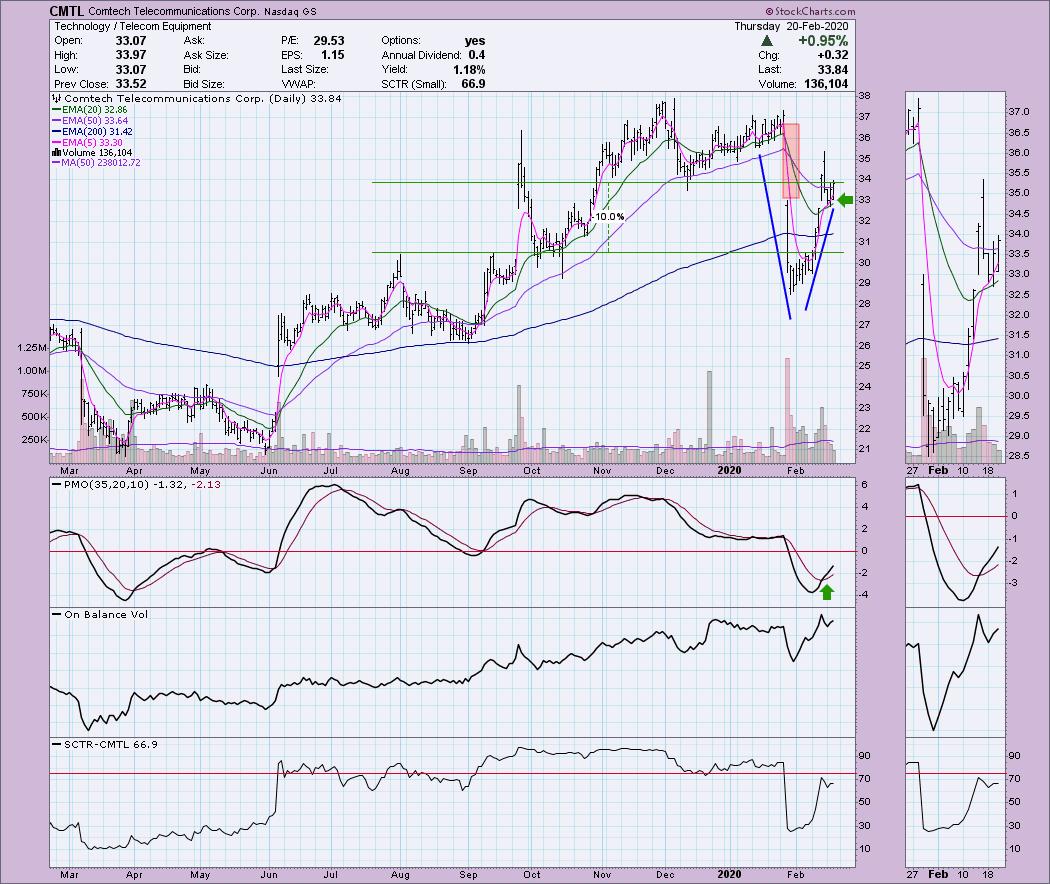1050x884 pixels.
Task: Click the 28.5 label on zoomed price axis
Action: tap(1019, 455)
